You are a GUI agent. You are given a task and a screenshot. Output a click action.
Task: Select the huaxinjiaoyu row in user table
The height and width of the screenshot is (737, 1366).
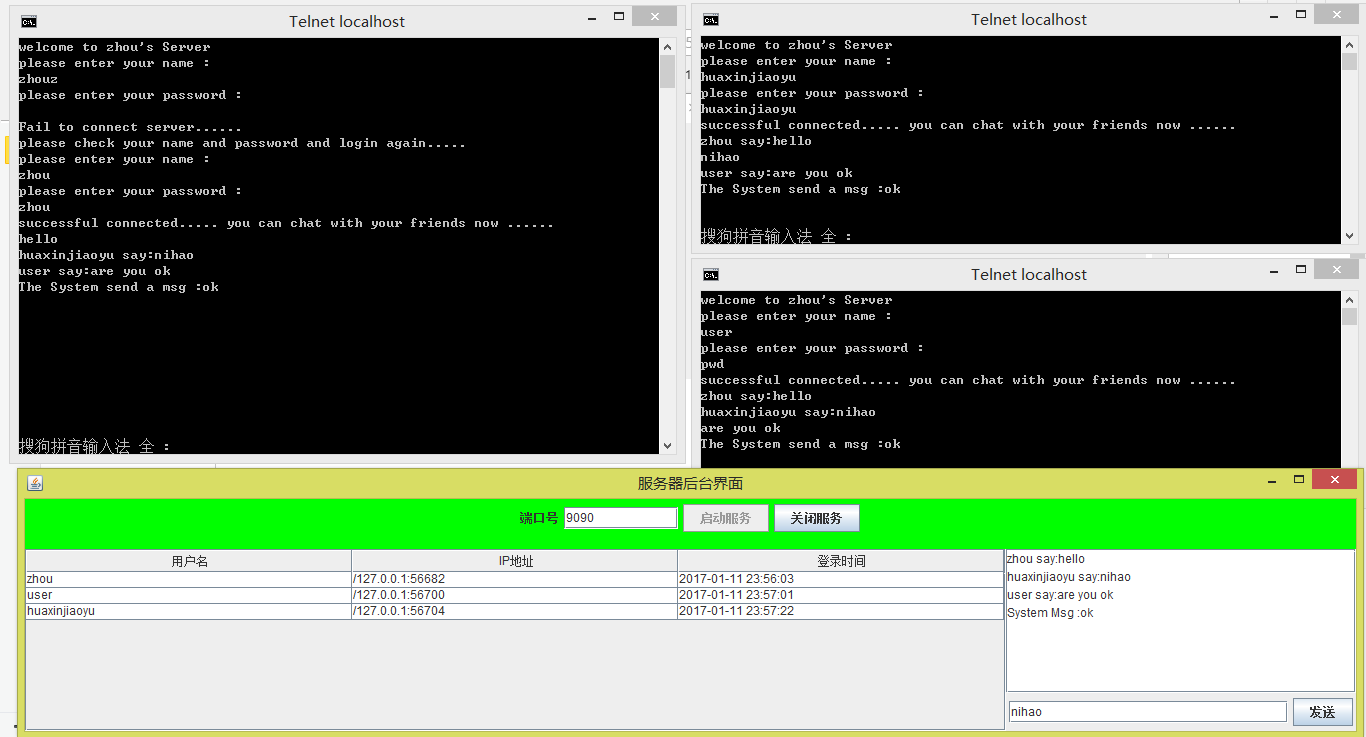515,611
